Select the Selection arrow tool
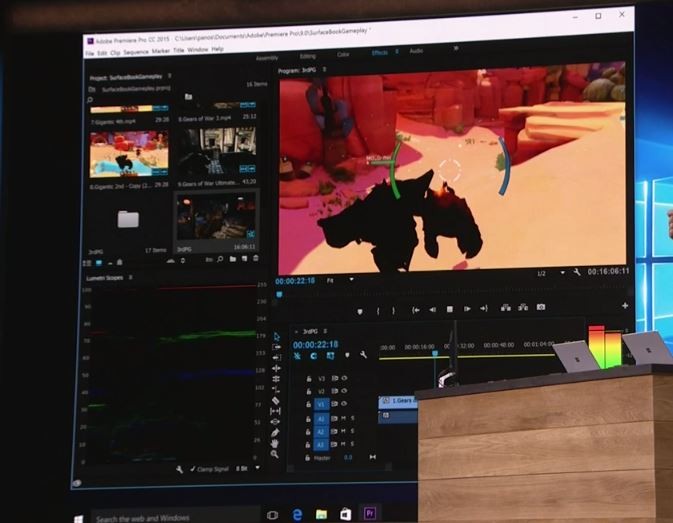The image size is (673, 523). [276, 336]
